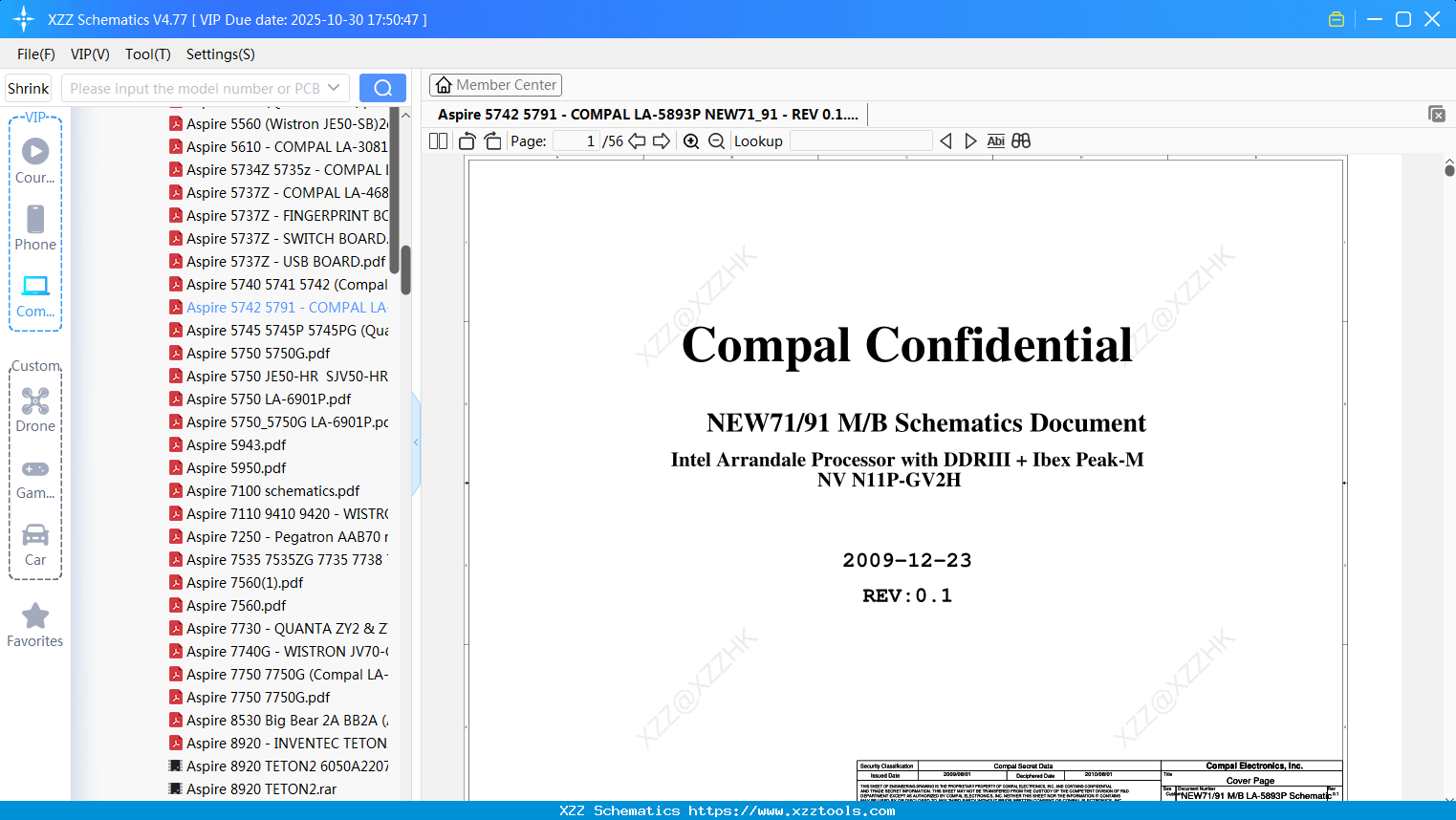
Task: Open Aspire 5737Z - FINGERPRINT file
Action: click(279, 216)
